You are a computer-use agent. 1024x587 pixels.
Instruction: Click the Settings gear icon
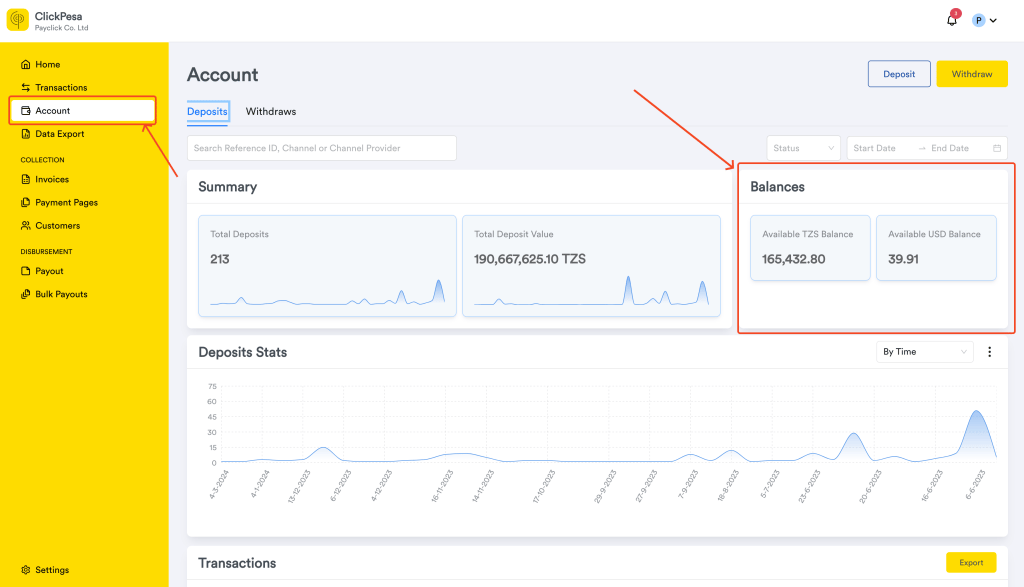tap(25, 569)
